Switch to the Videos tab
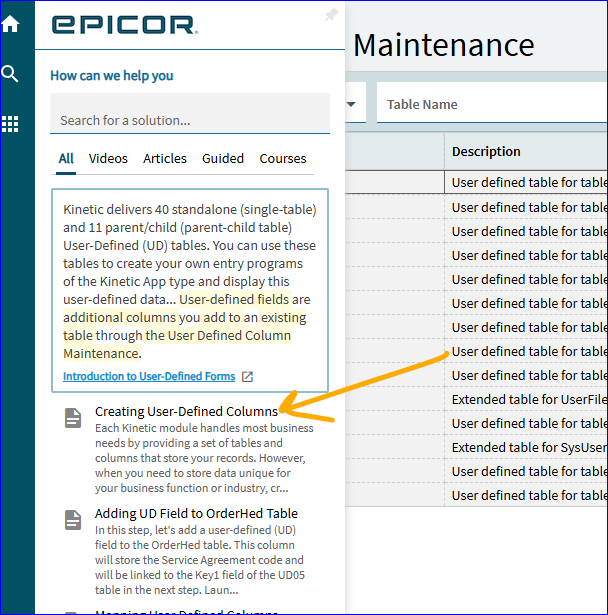This screenshot has width=608, height=615. 108,158
